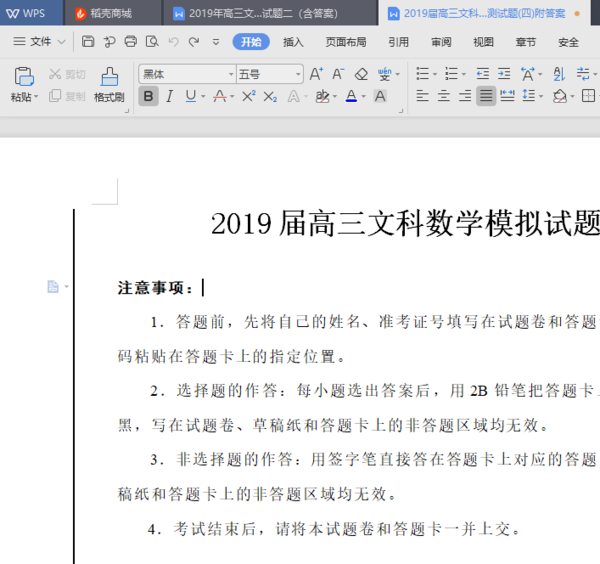Click the paragraph shading fill button
600x564 pixels.
tap(560, 96)
